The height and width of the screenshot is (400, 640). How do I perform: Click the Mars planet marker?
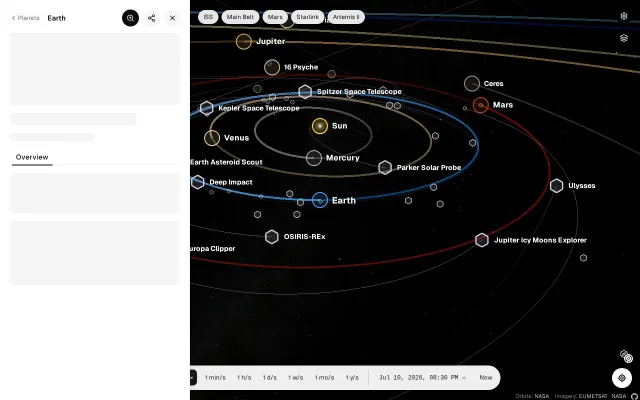coord(481,105)
